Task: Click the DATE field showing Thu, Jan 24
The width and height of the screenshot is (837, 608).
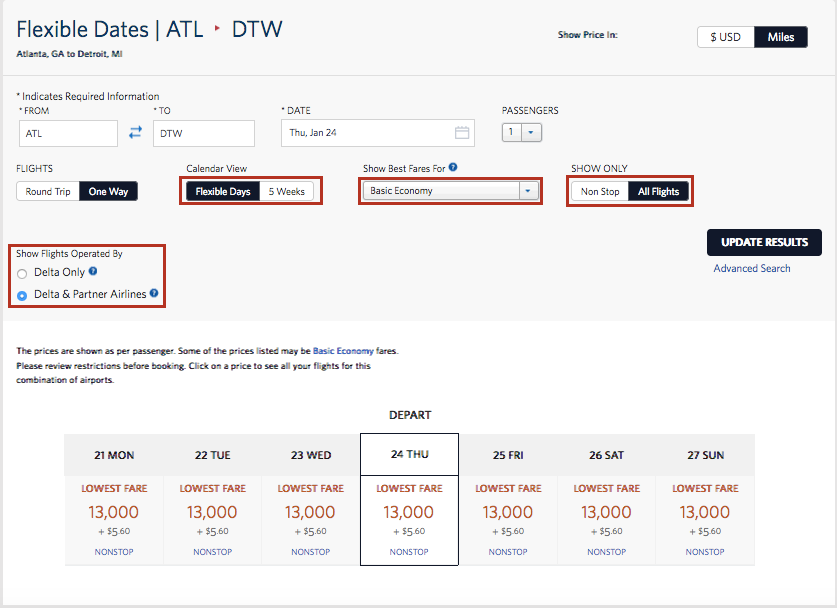Action: [378, 133]
